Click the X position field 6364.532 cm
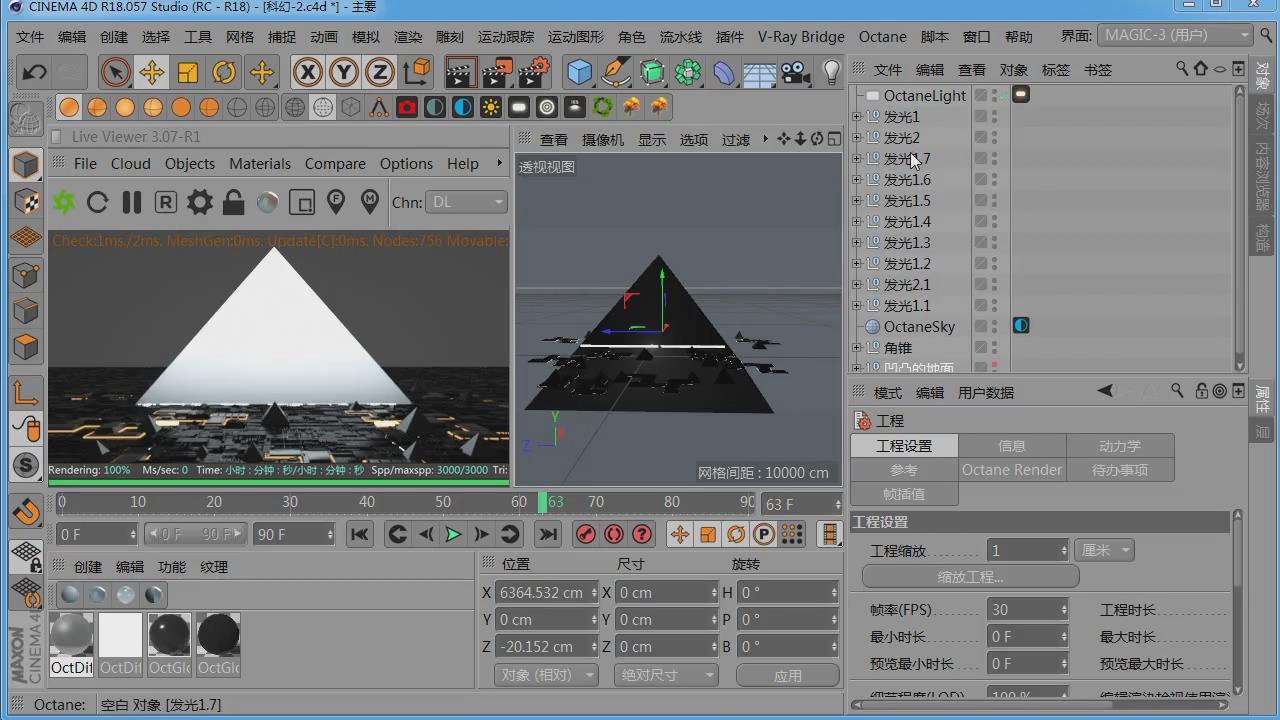 coord(547,593)
